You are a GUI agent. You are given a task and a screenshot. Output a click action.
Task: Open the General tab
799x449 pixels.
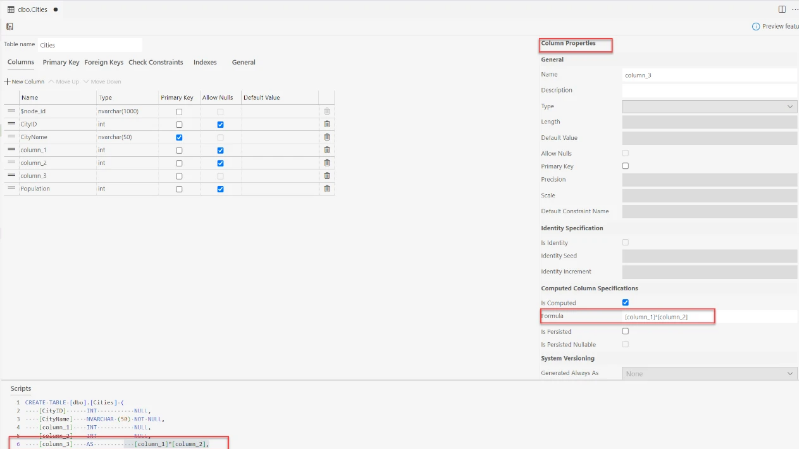[x=244, y=62]
